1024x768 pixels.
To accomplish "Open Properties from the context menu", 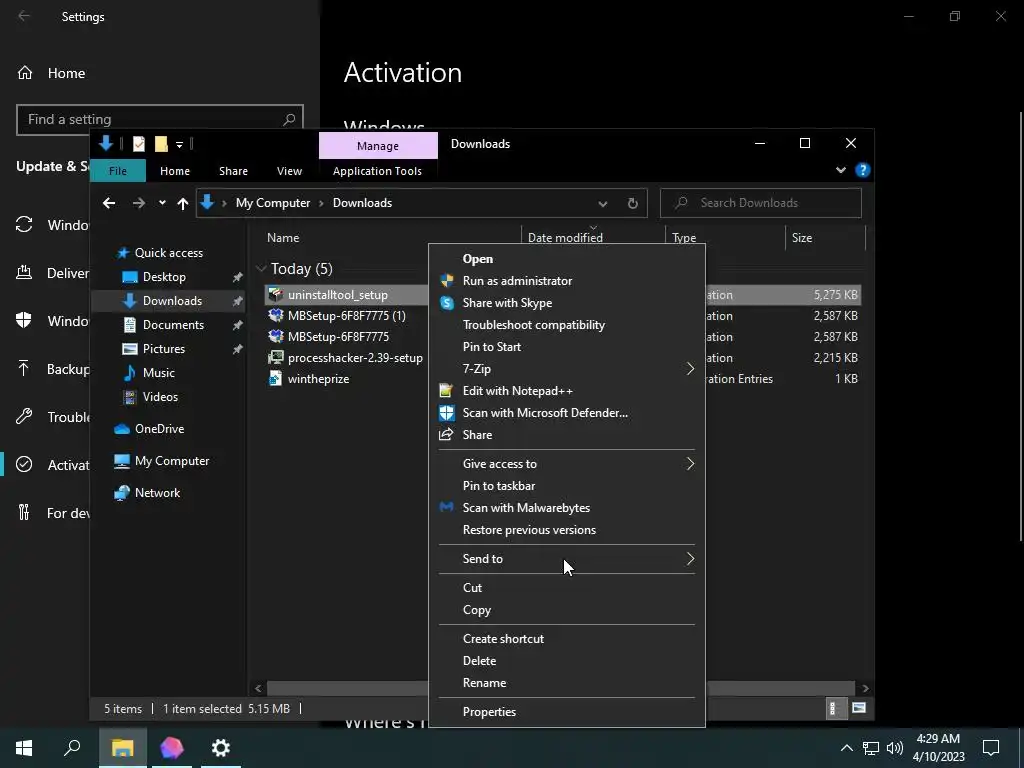I will (x=568, y=712).
